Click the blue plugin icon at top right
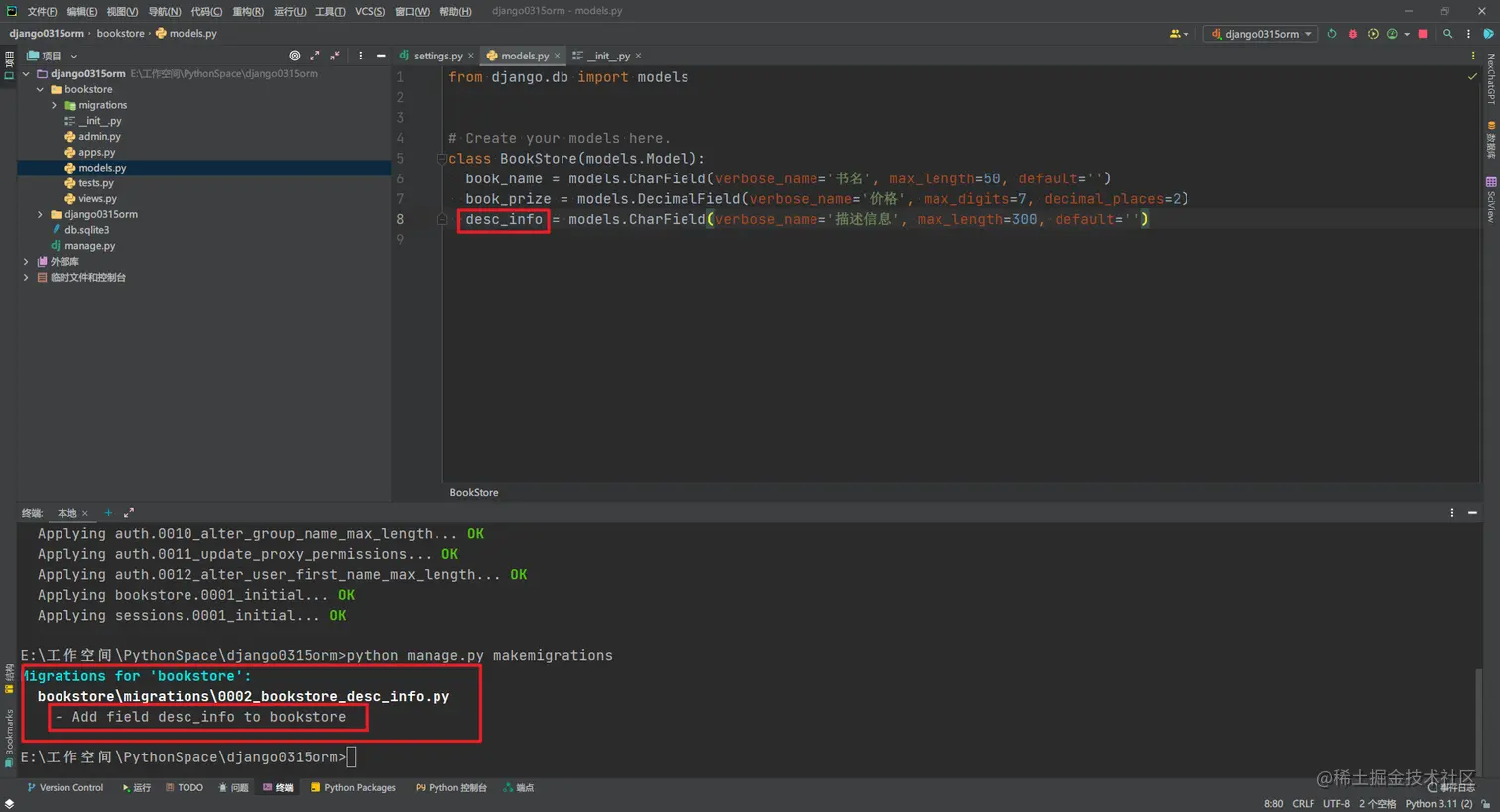Screen dimensions: 1500x812 pyautogui.click(x=1488, y=34)
